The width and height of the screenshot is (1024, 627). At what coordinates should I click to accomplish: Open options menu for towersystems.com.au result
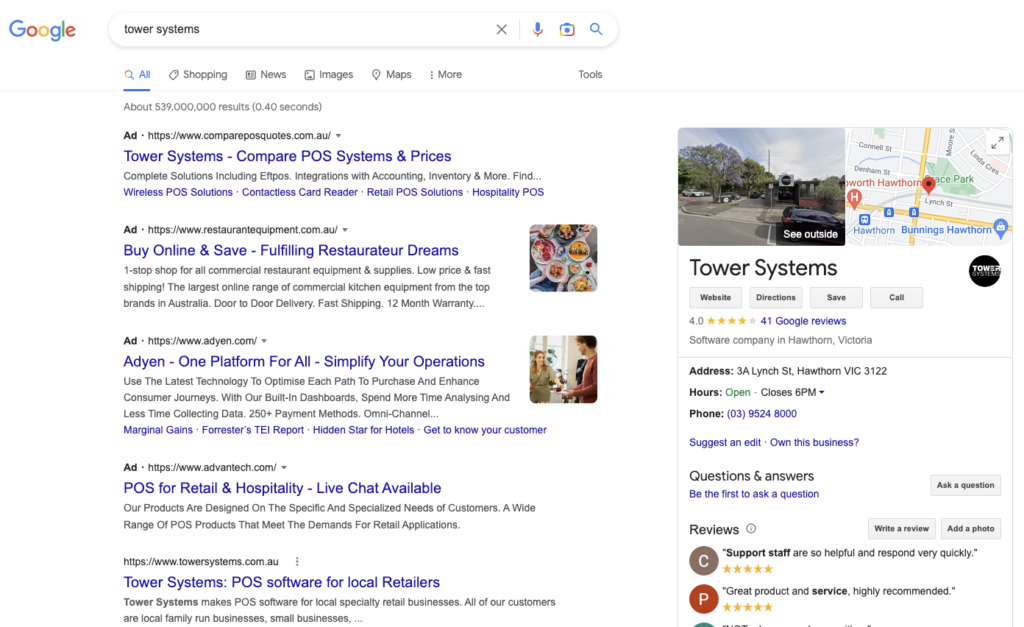(x=297, y=562)
